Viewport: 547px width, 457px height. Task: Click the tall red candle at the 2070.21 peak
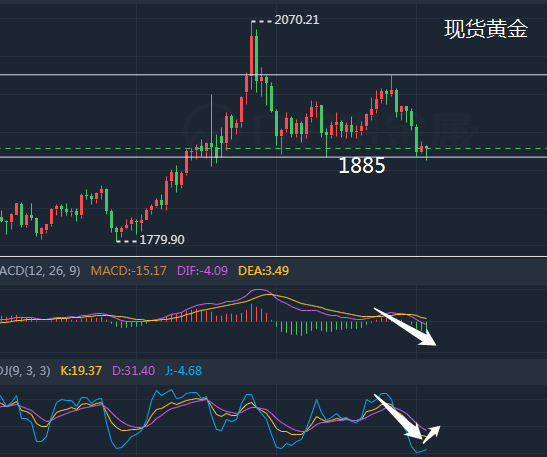252,49
